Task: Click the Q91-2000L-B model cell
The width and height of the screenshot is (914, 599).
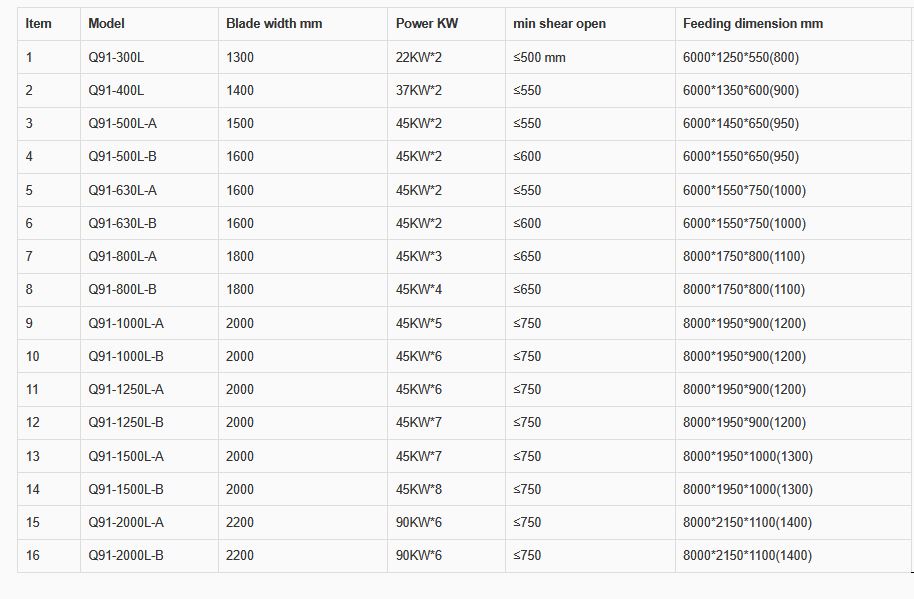Action: pyautogui.click(x=126, y=555)
